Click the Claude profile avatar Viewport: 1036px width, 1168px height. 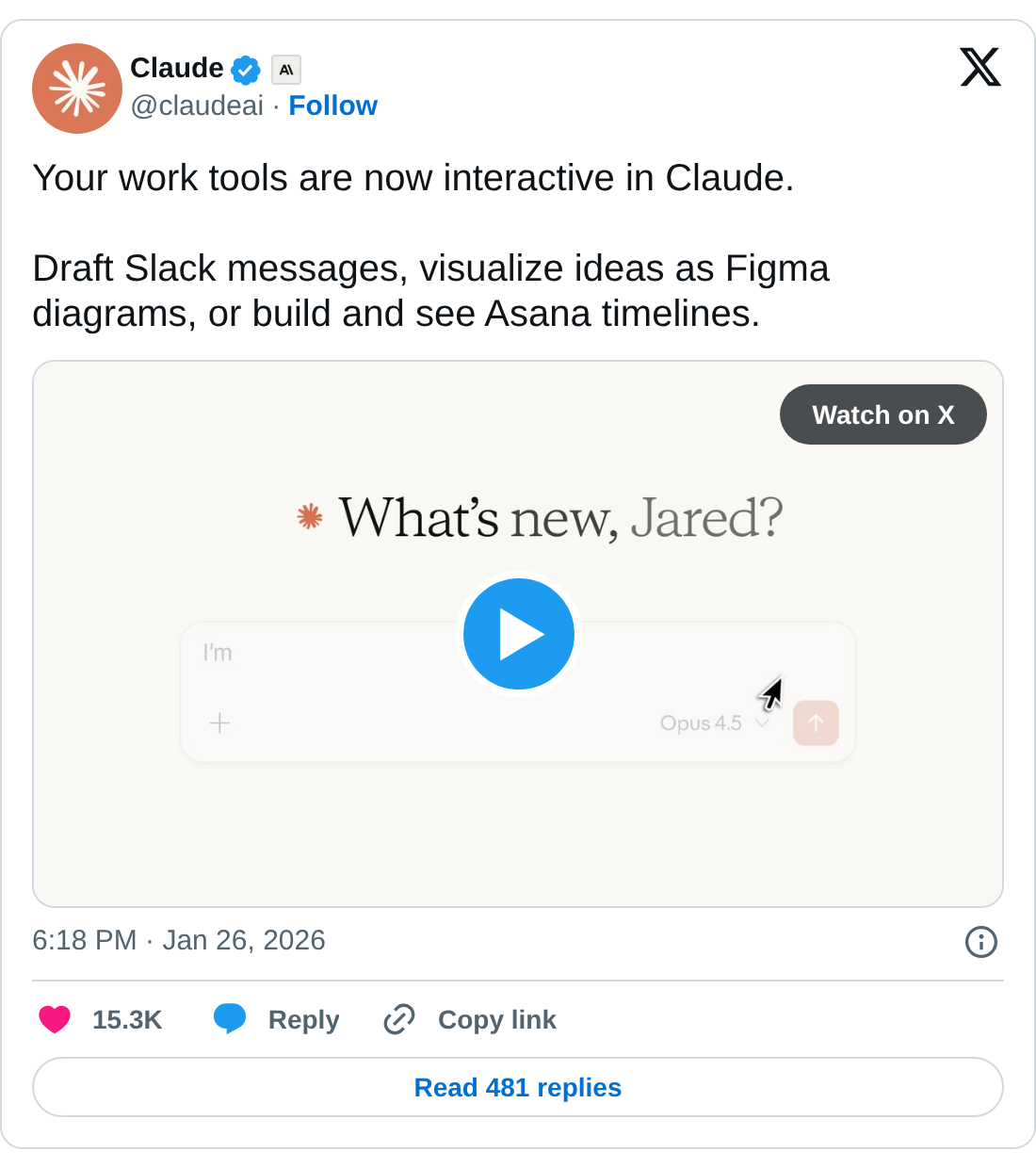coord(77,89)
